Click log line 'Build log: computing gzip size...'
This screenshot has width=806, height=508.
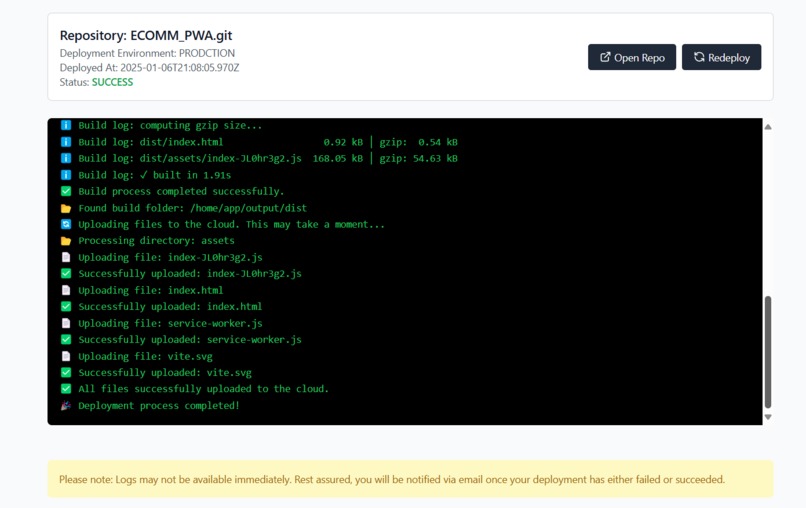point(170,125)
